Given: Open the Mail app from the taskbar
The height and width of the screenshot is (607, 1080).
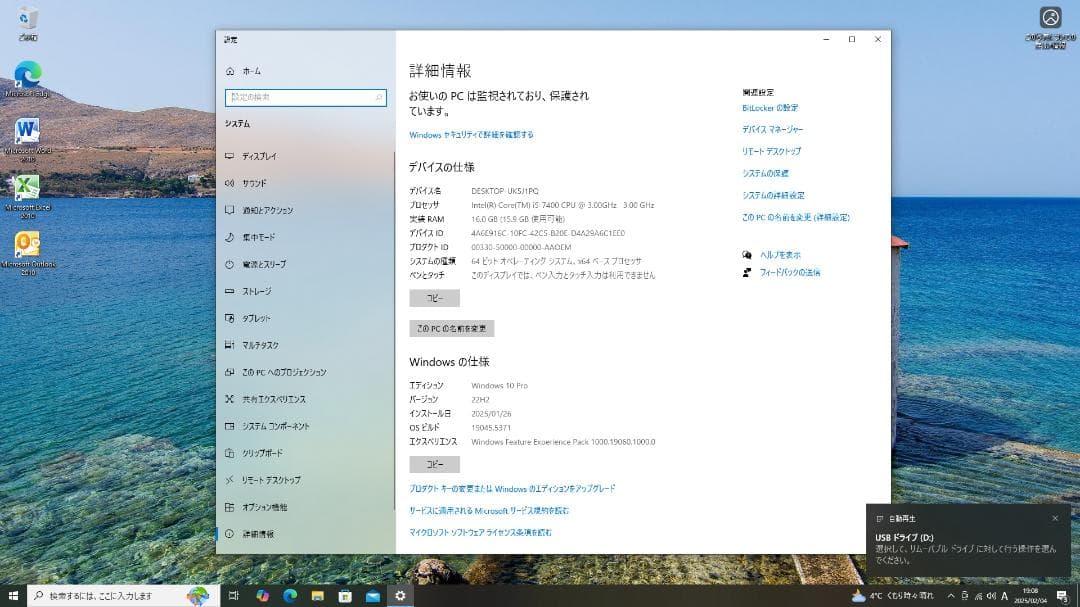Looking at the screenshot, I should (x=373, y=594).
